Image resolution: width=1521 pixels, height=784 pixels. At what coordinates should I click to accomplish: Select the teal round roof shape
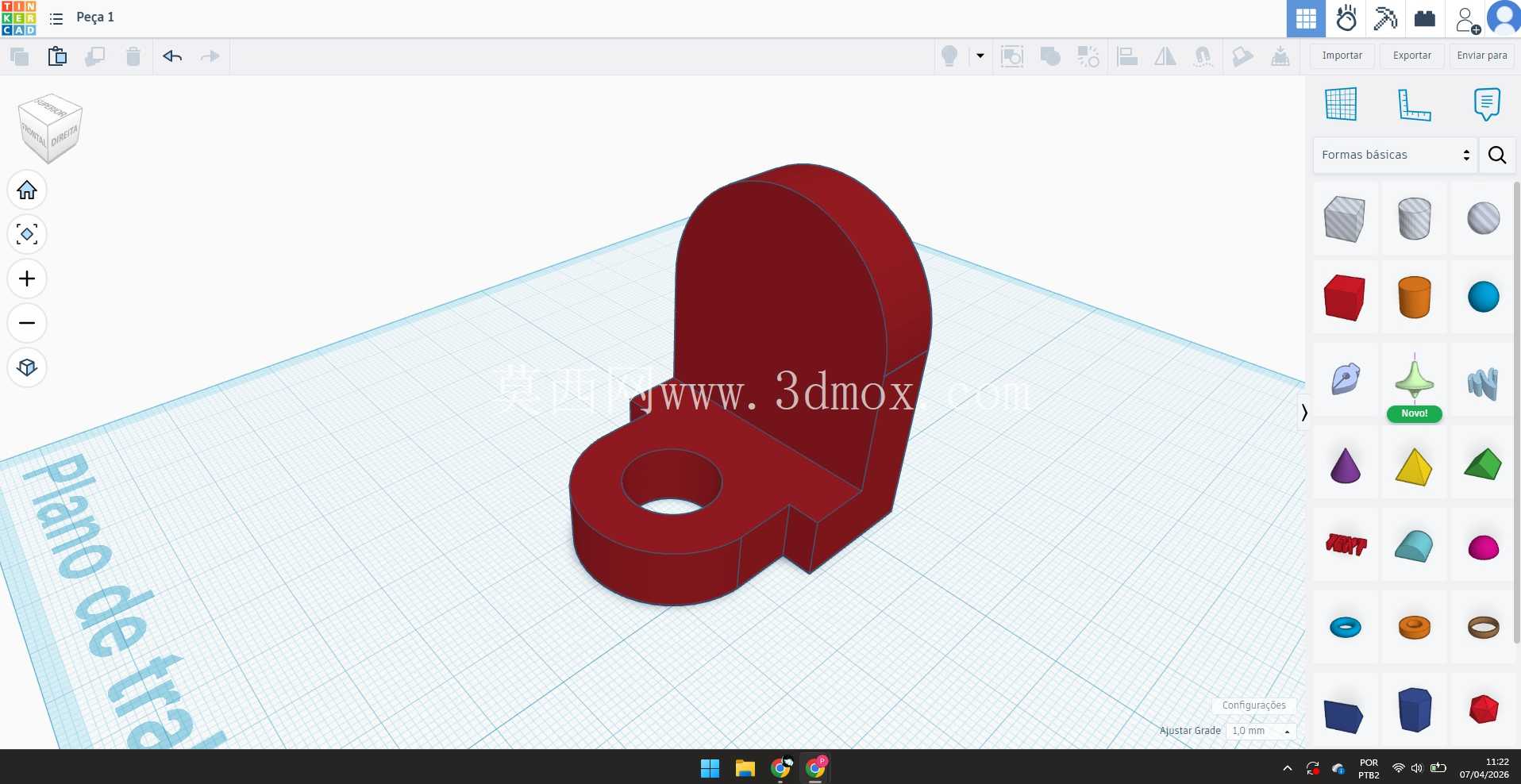point(1414,546)
